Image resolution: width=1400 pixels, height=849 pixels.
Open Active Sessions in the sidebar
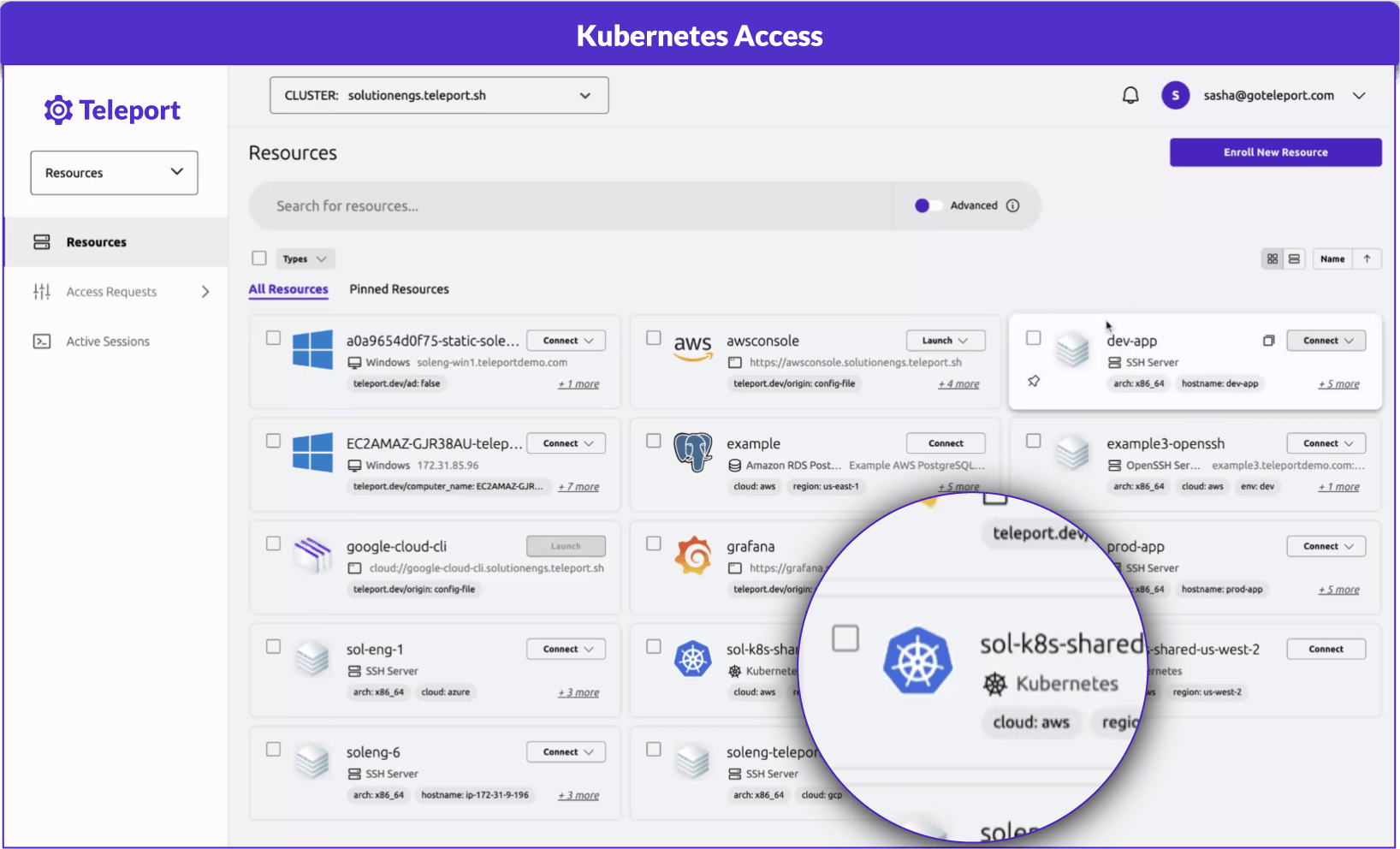[x=116, y=341]
